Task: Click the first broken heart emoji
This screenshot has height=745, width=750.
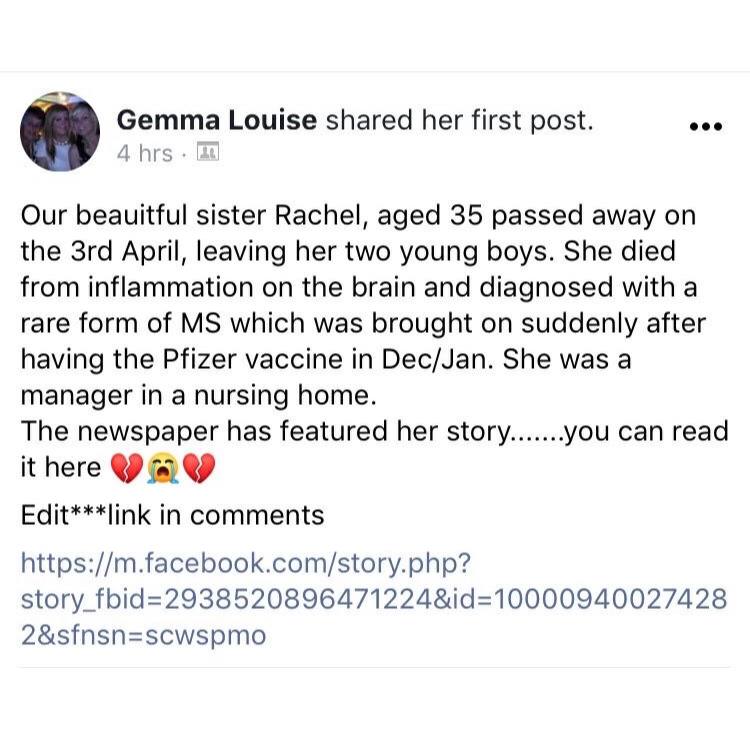Action: [x=127, y=468]
